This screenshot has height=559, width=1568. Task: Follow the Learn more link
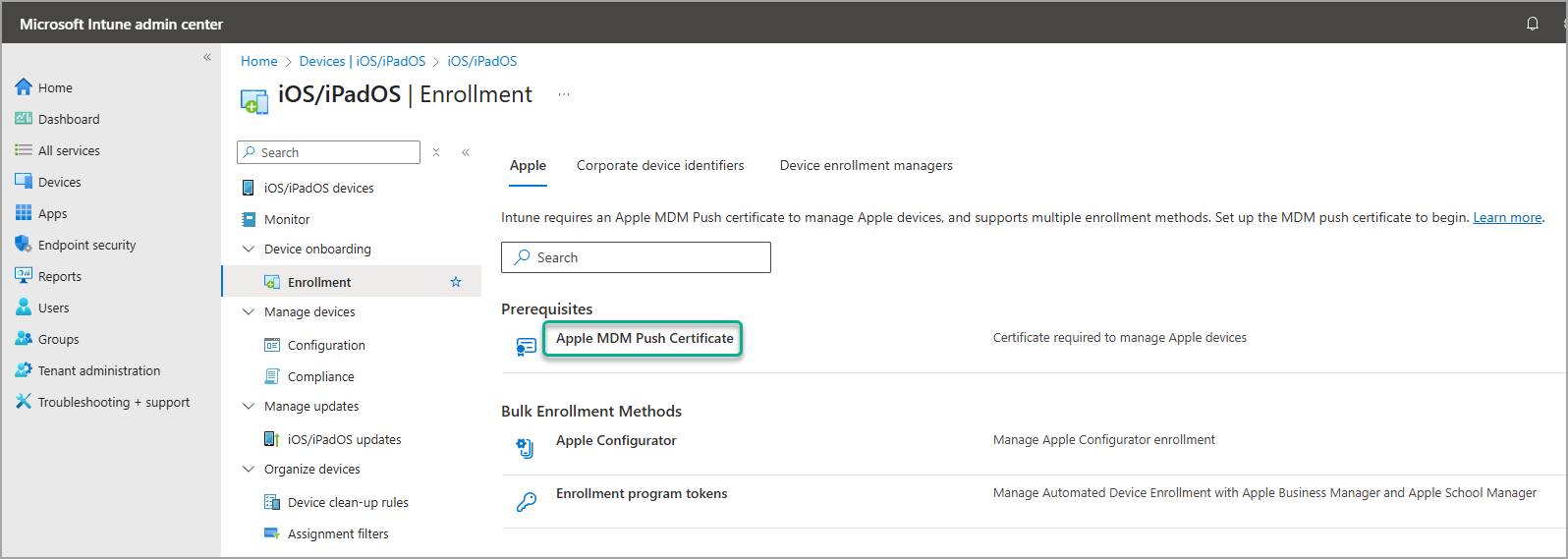click(1507, 217)
